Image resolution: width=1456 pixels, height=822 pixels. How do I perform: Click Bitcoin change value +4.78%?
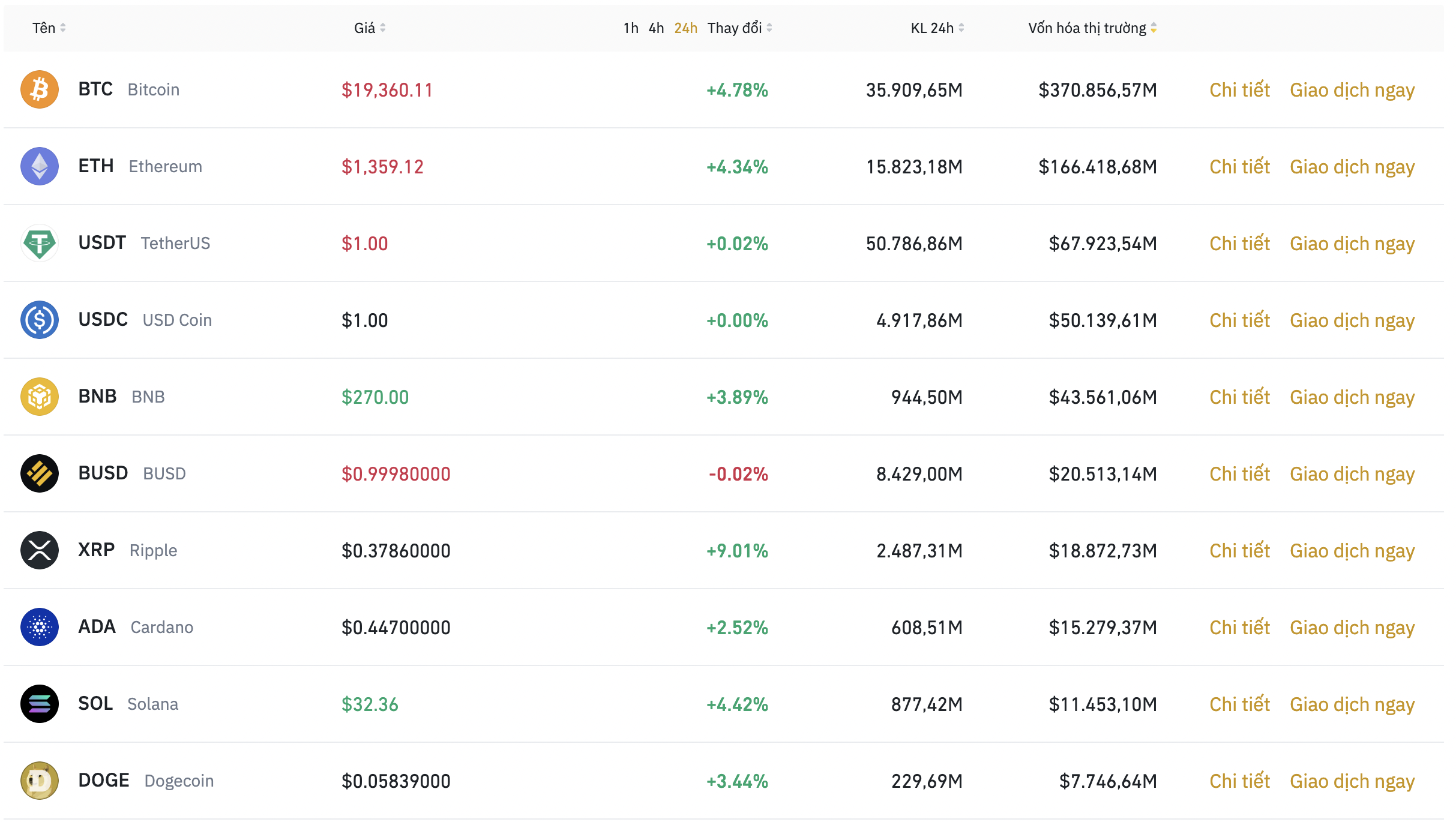click(x=737, y=90)
